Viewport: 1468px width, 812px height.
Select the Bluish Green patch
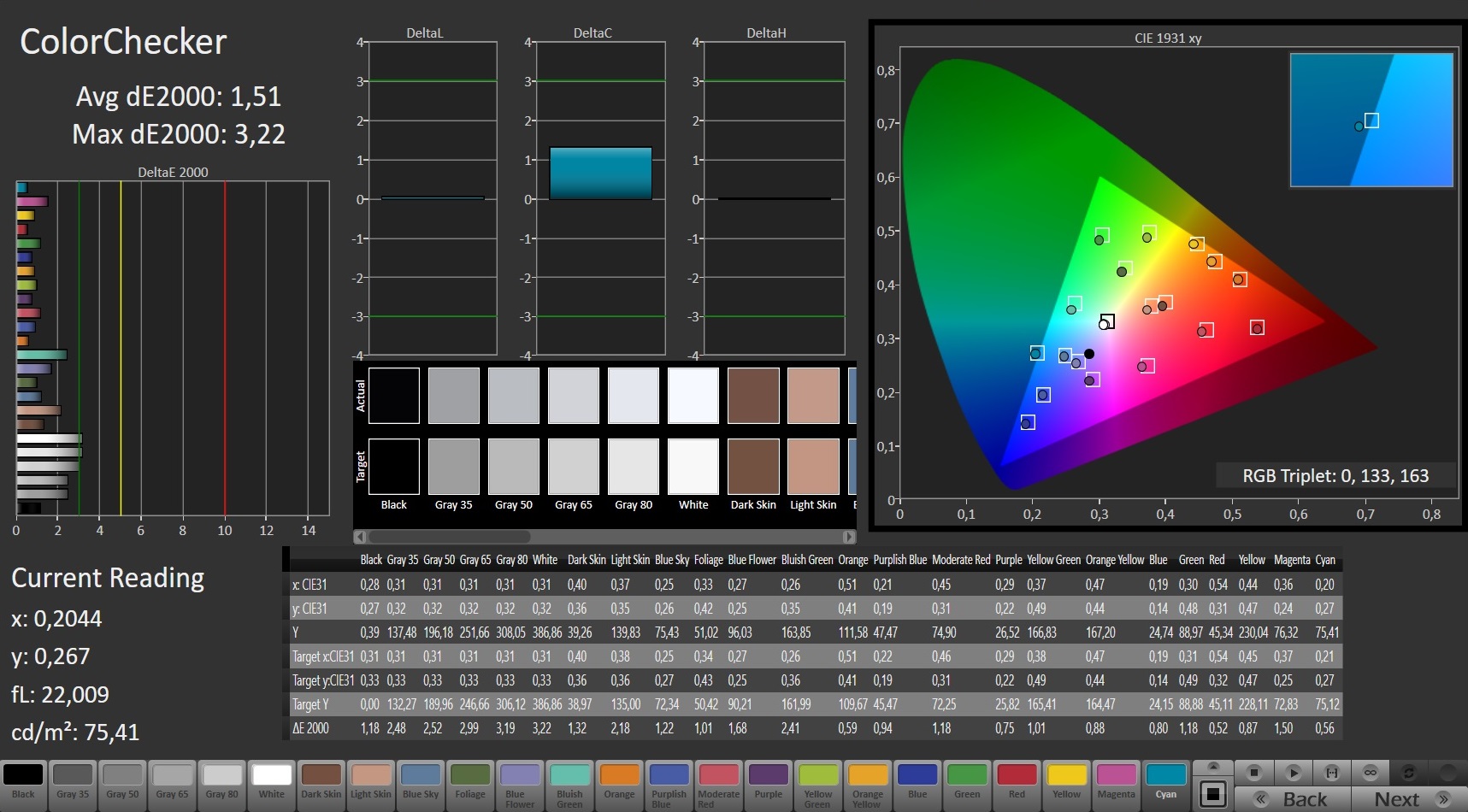pos(569,783)
